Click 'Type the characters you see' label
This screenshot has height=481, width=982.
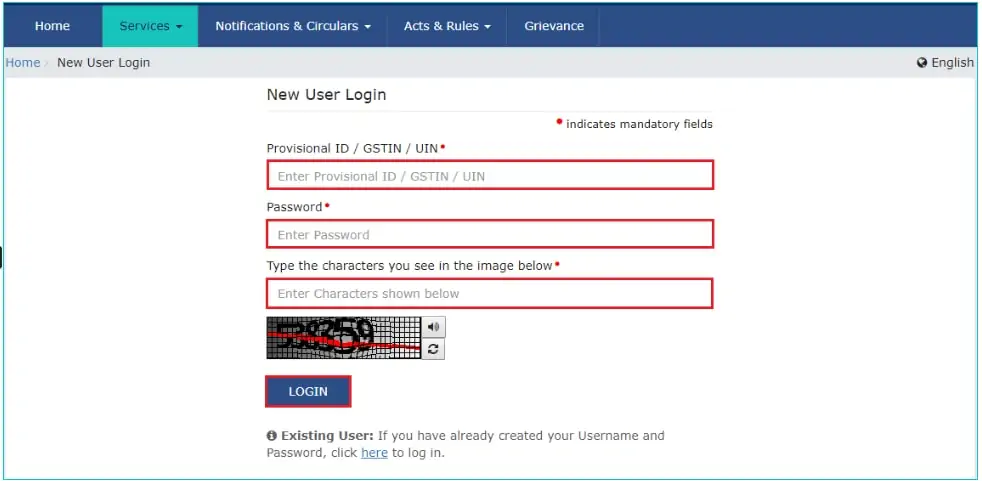pos(410,266)
